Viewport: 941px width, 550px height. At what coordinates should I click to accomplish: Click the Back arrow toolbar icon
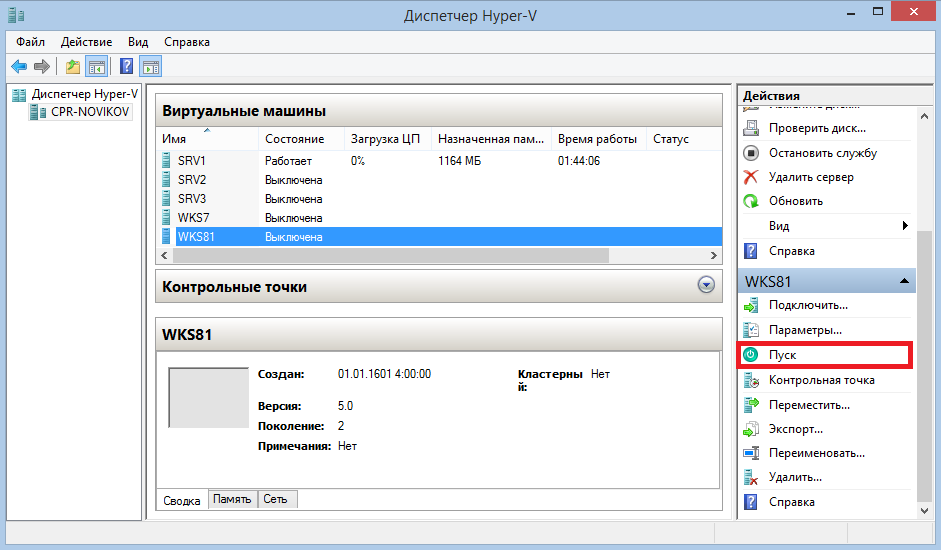(19, 67)
